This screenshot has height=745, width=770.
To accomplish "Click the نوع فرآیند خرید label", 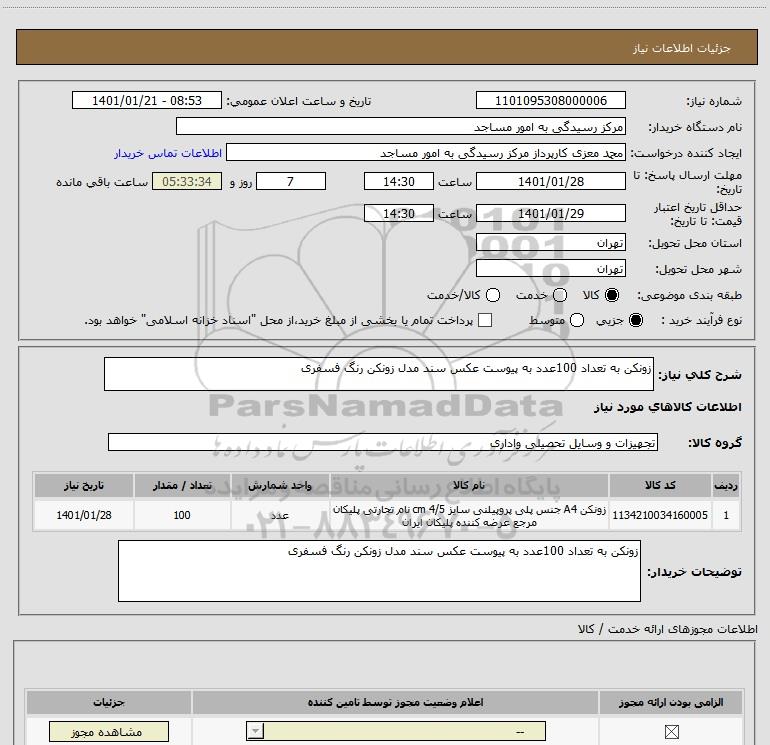I will click(701, 320).
